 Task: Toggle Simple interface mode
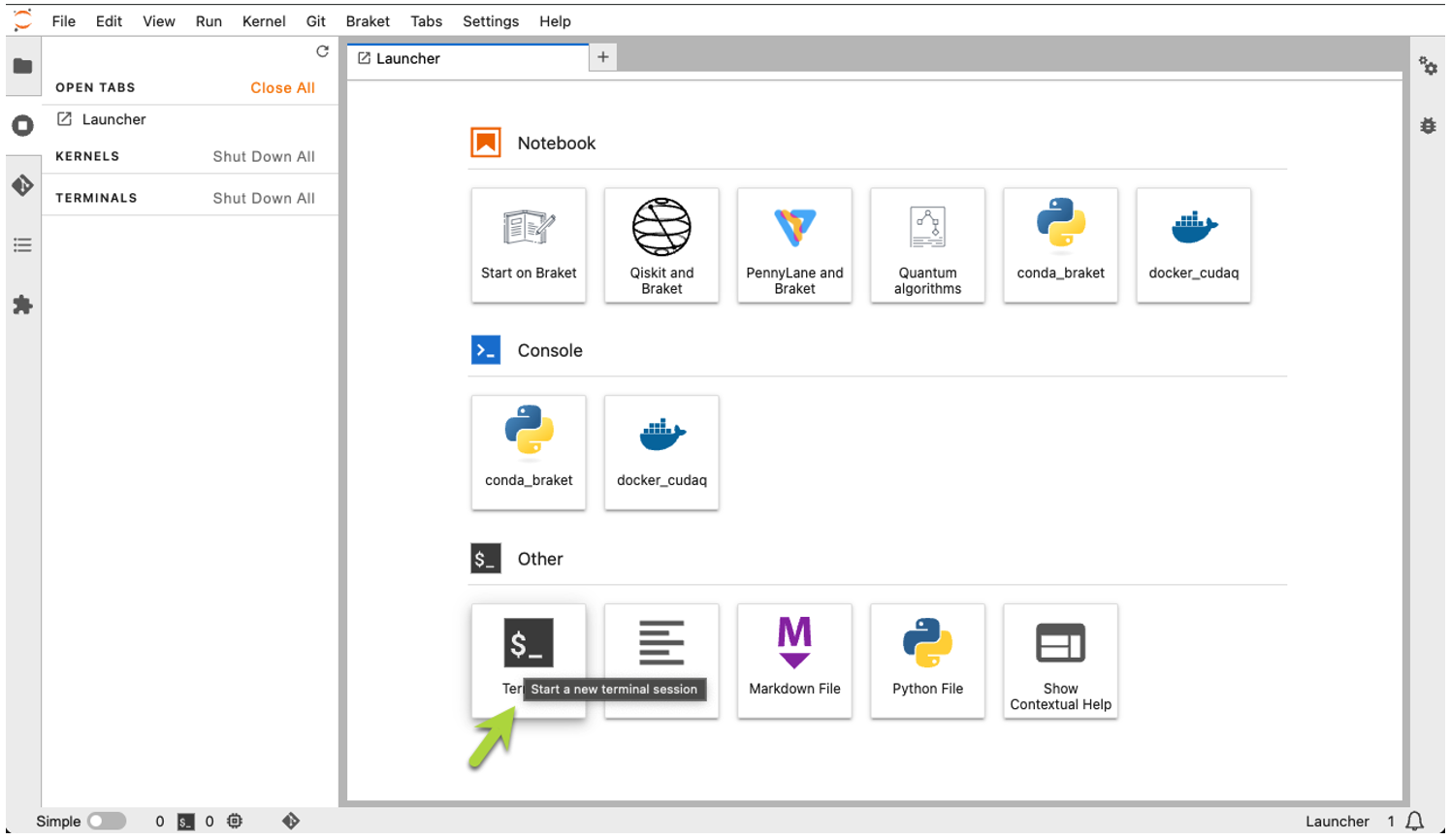click(x=107, y=821)
